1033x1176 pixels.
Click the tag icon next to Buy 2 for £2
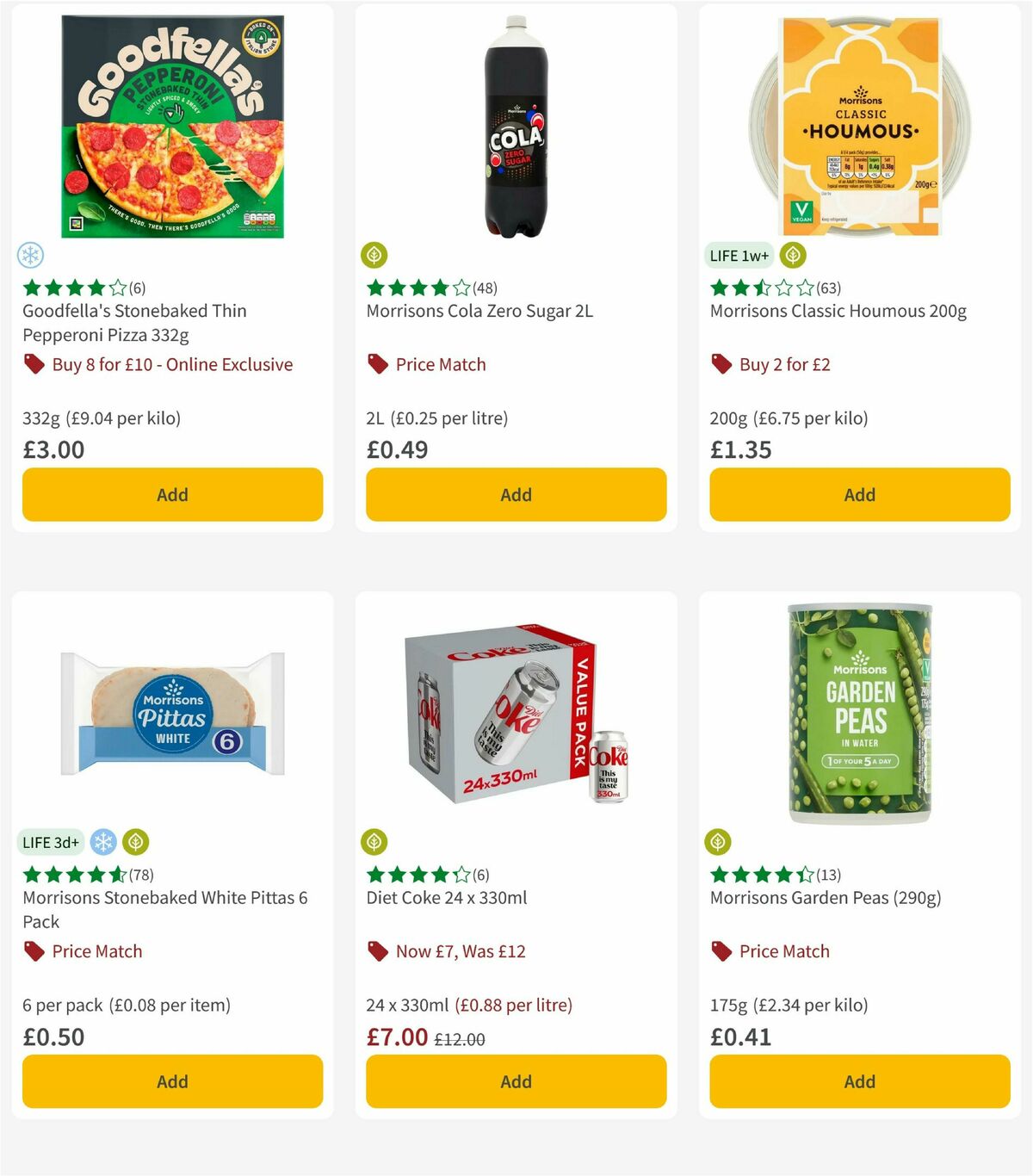click(721, 364)
